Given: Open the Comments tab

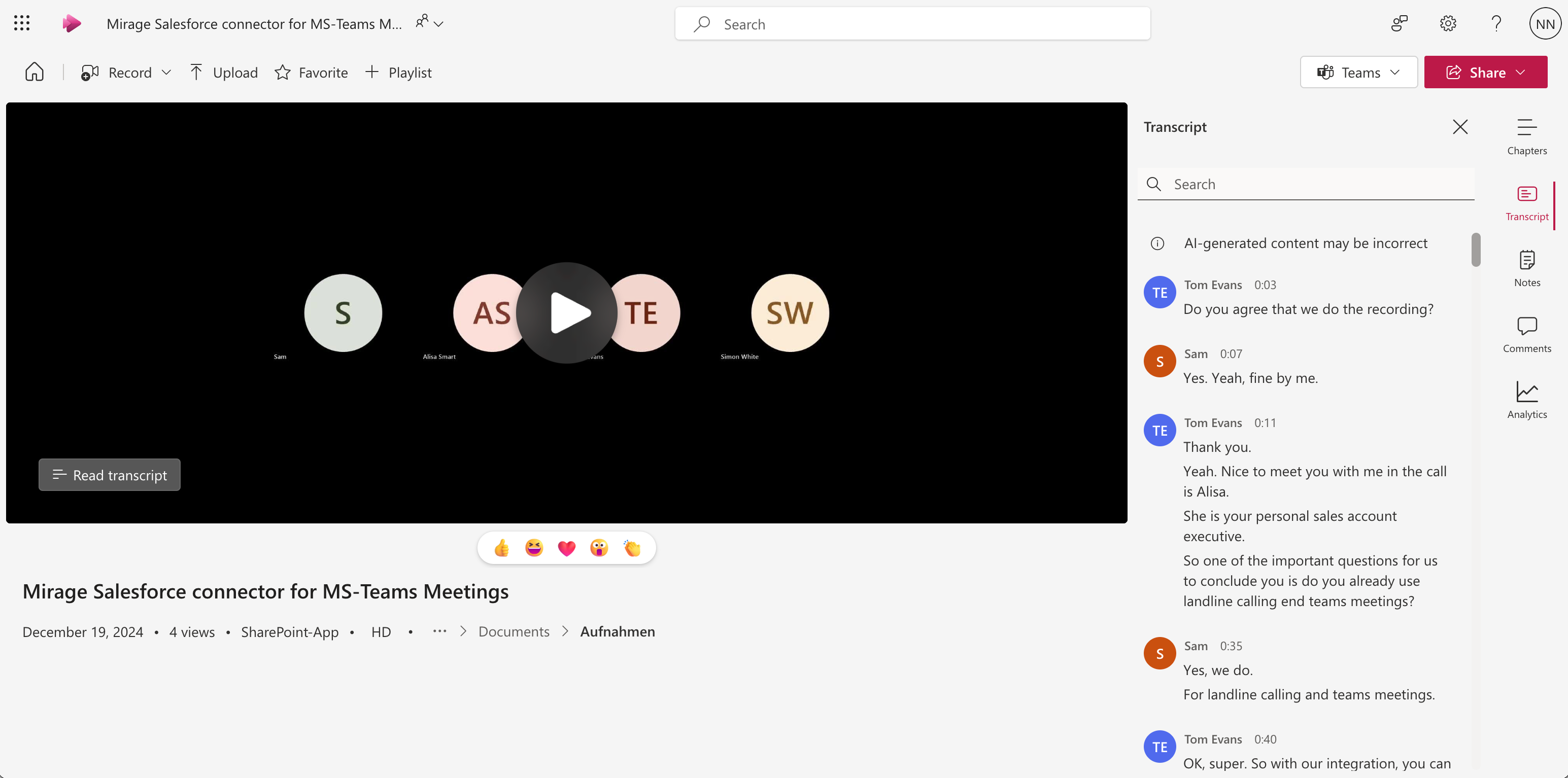Looking at the screenshot, I should click(x=1526, y=335).
